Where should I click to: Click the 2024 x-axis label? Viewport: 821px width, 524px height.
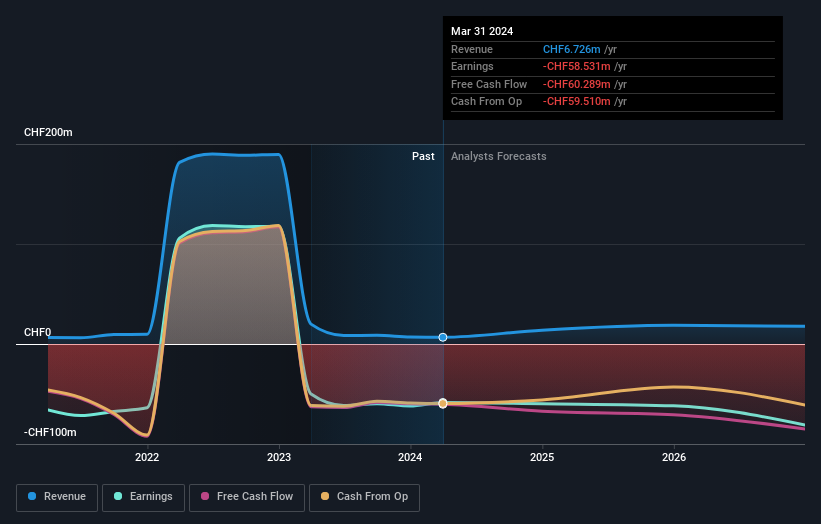(410, 457)
